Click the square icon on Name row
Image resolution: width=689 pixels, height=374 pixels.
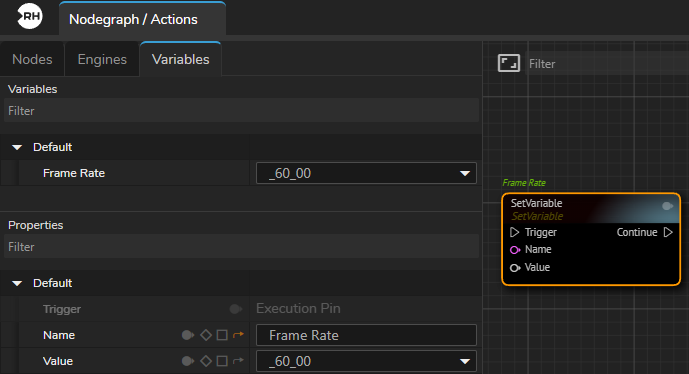[x=222, y=335]
